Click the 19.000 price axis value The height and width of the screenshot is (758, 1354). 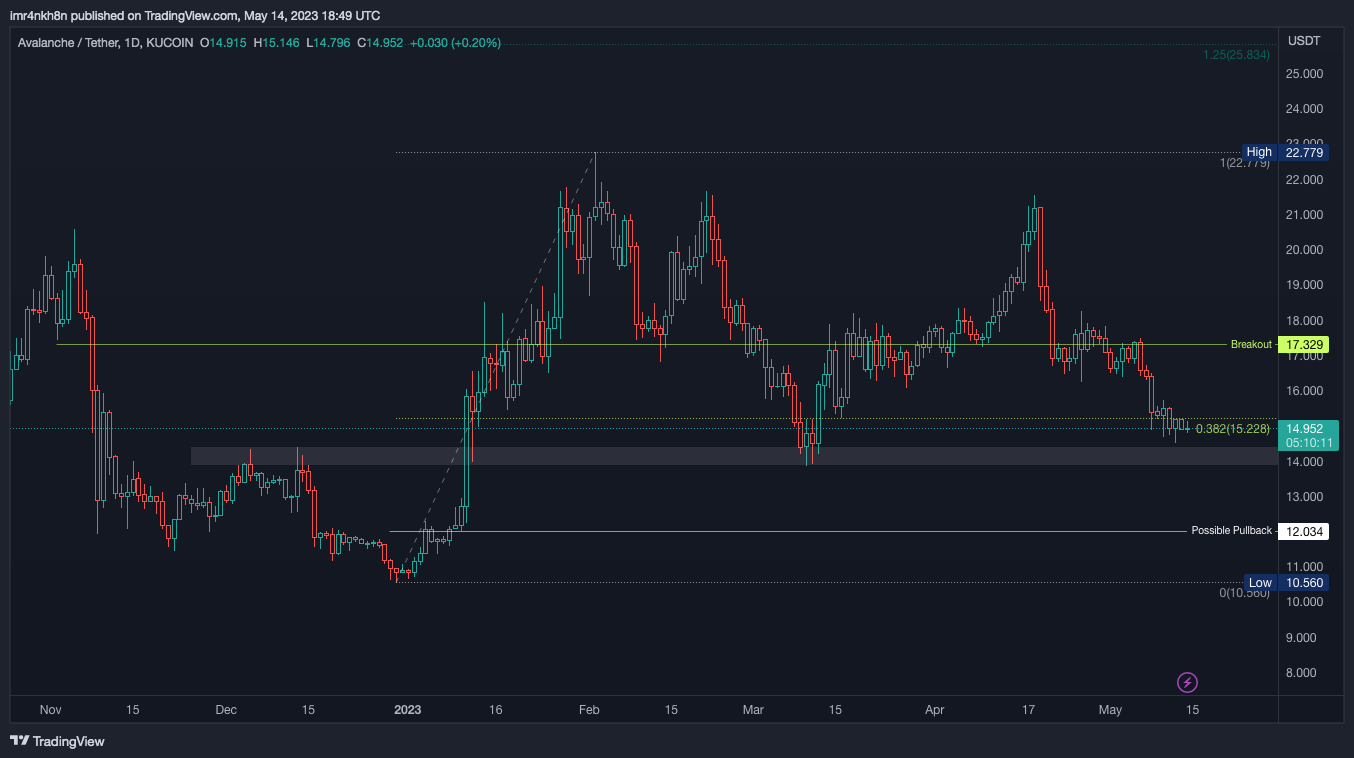pyautogui.click(x=1305, y=285)
